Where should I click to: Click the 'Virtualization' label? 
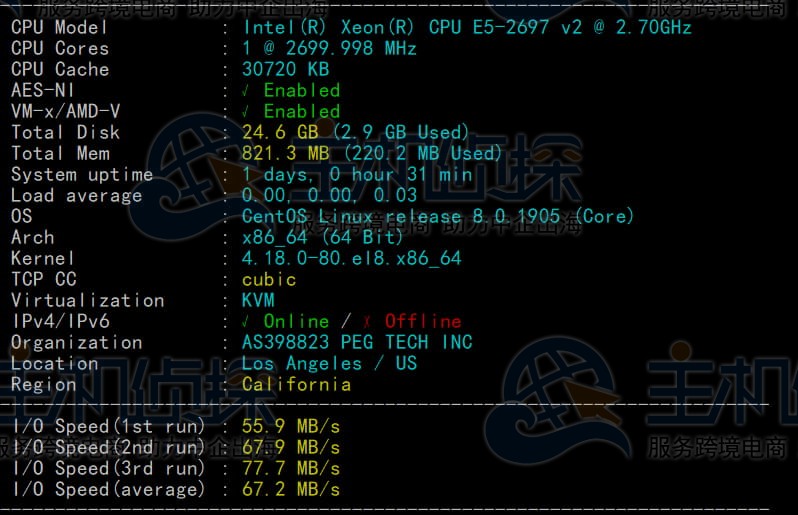click(x=88, y=300)
